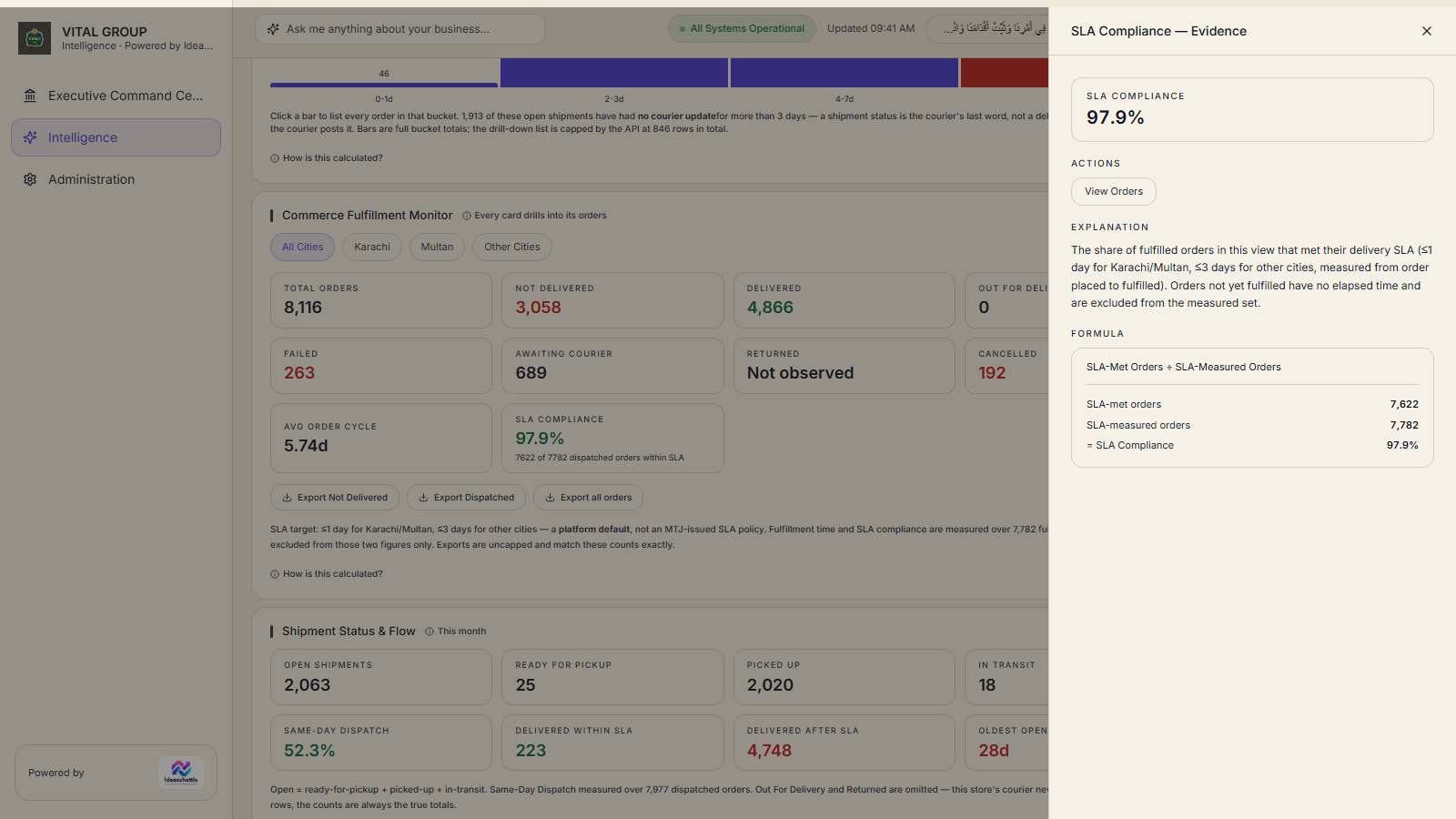Screen dimensions: 1456x819
Task: Open the SLA Compliance 97.9% card
Action: [x=612, y=438]
